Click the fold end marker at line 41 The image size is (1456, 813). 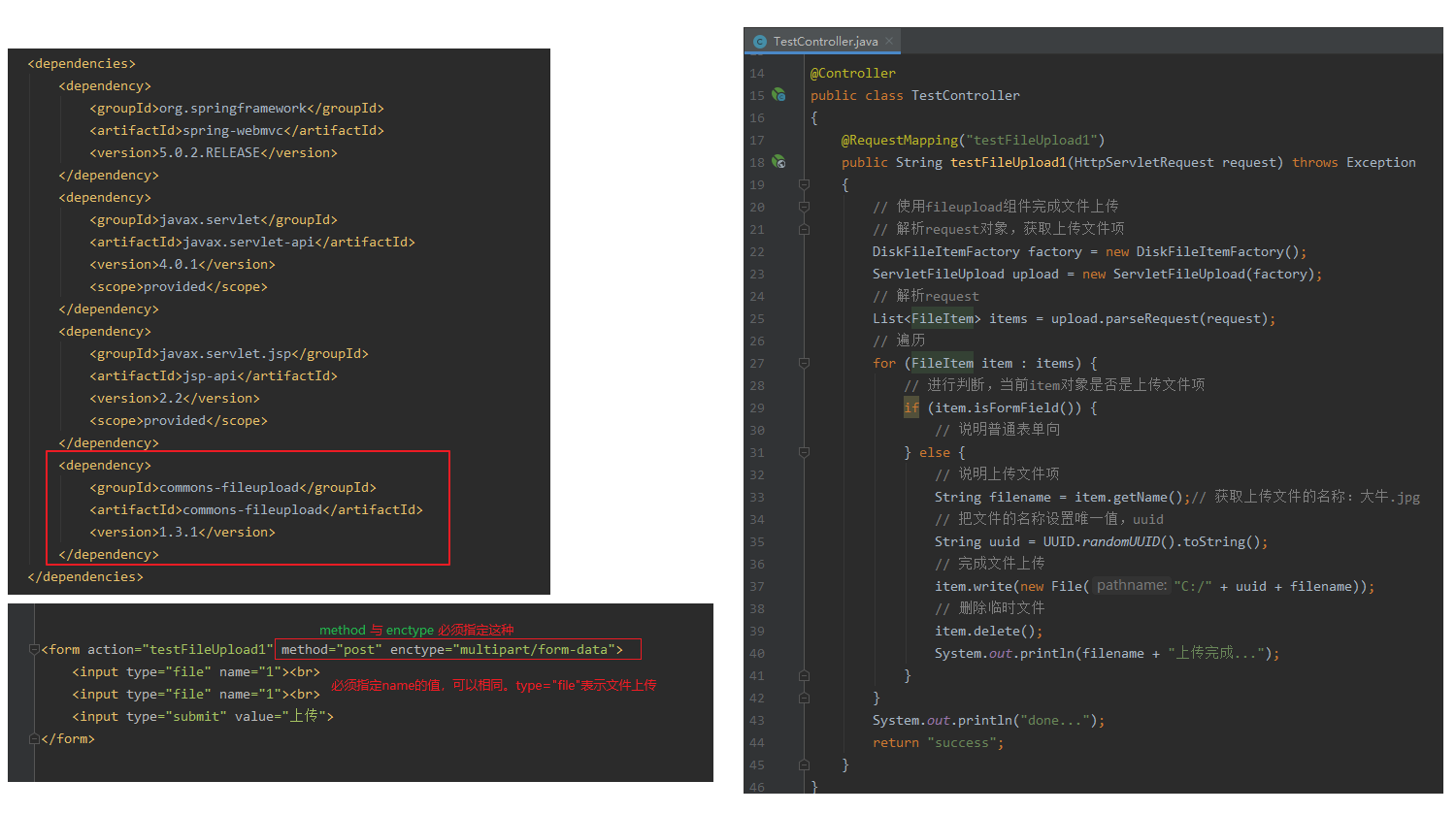[x=804, y=675]
